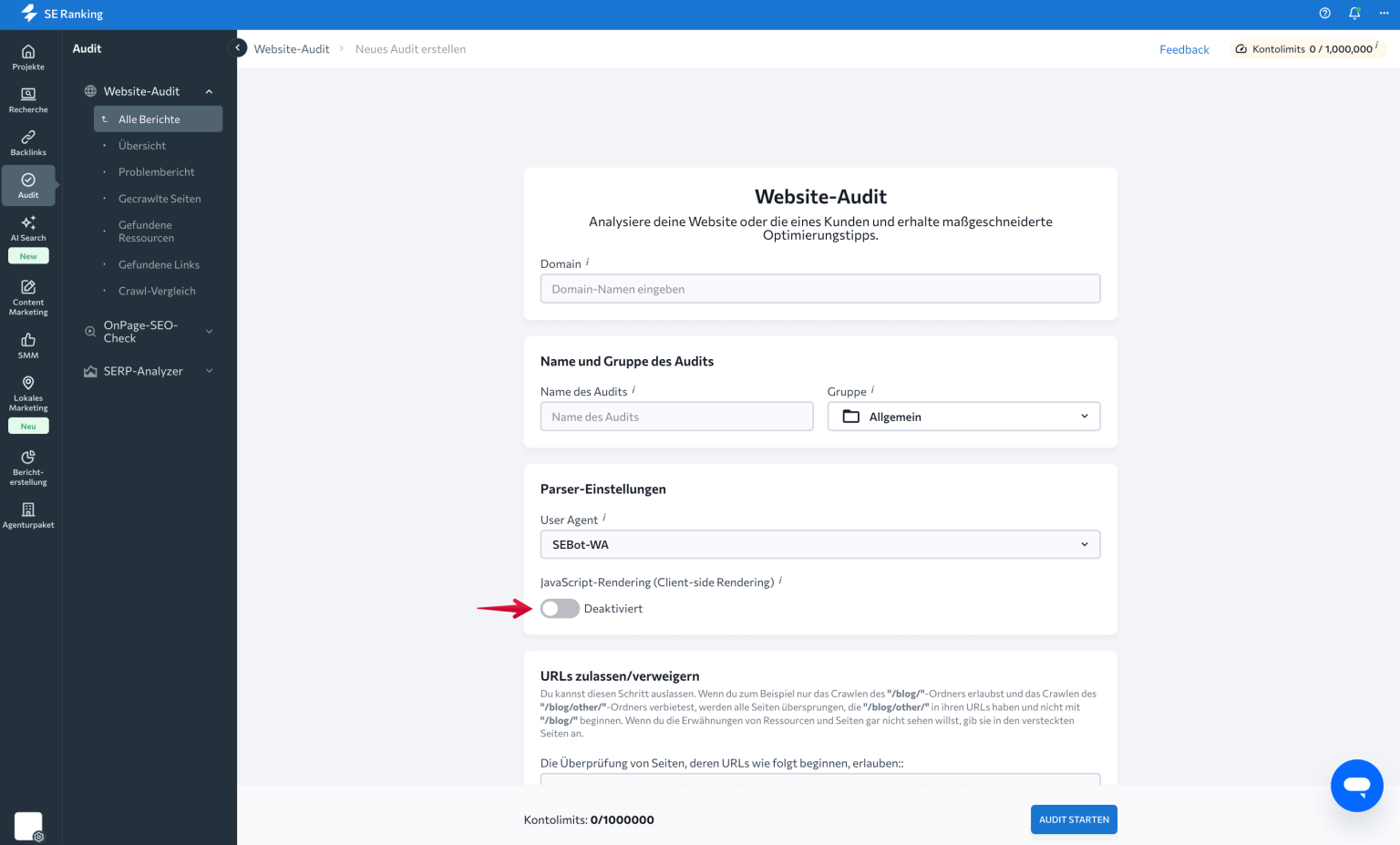Open the Gruppe dropdown showing Allgemein
1400x845 pixels.
pos(963,416)
